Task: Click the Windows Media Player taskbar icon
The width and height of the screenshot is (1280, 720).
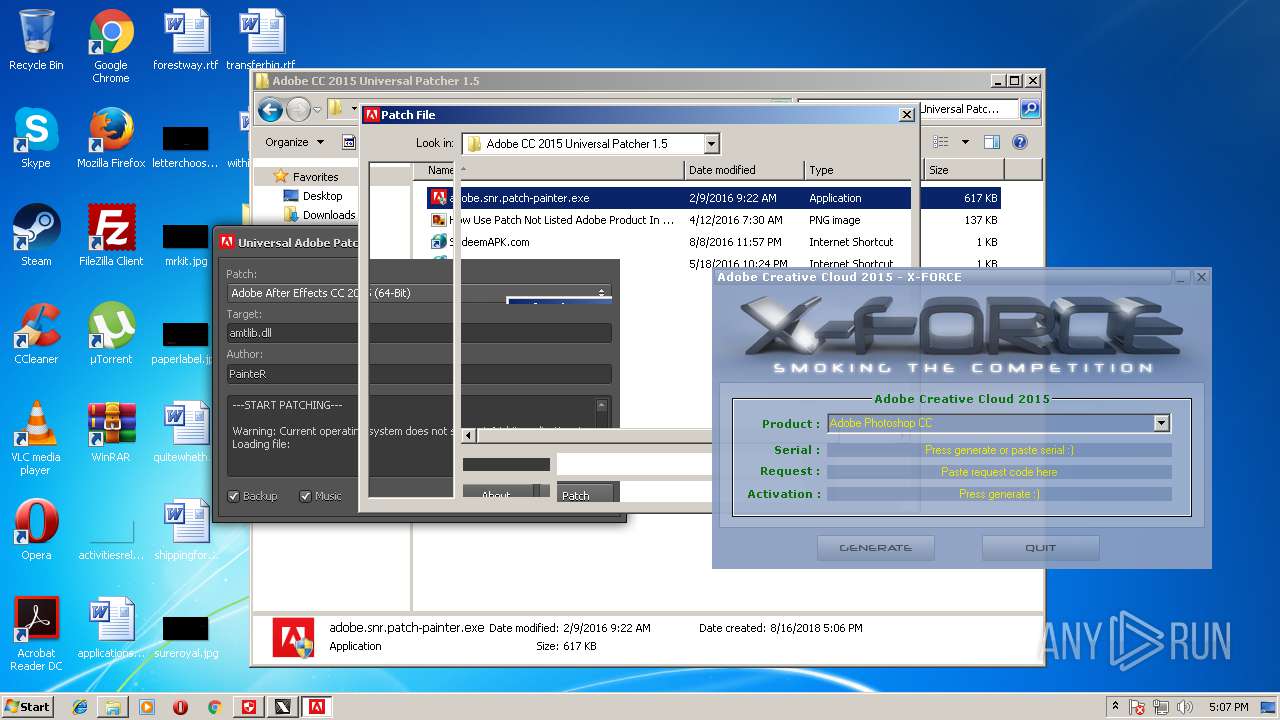Action: pos(147,707)
